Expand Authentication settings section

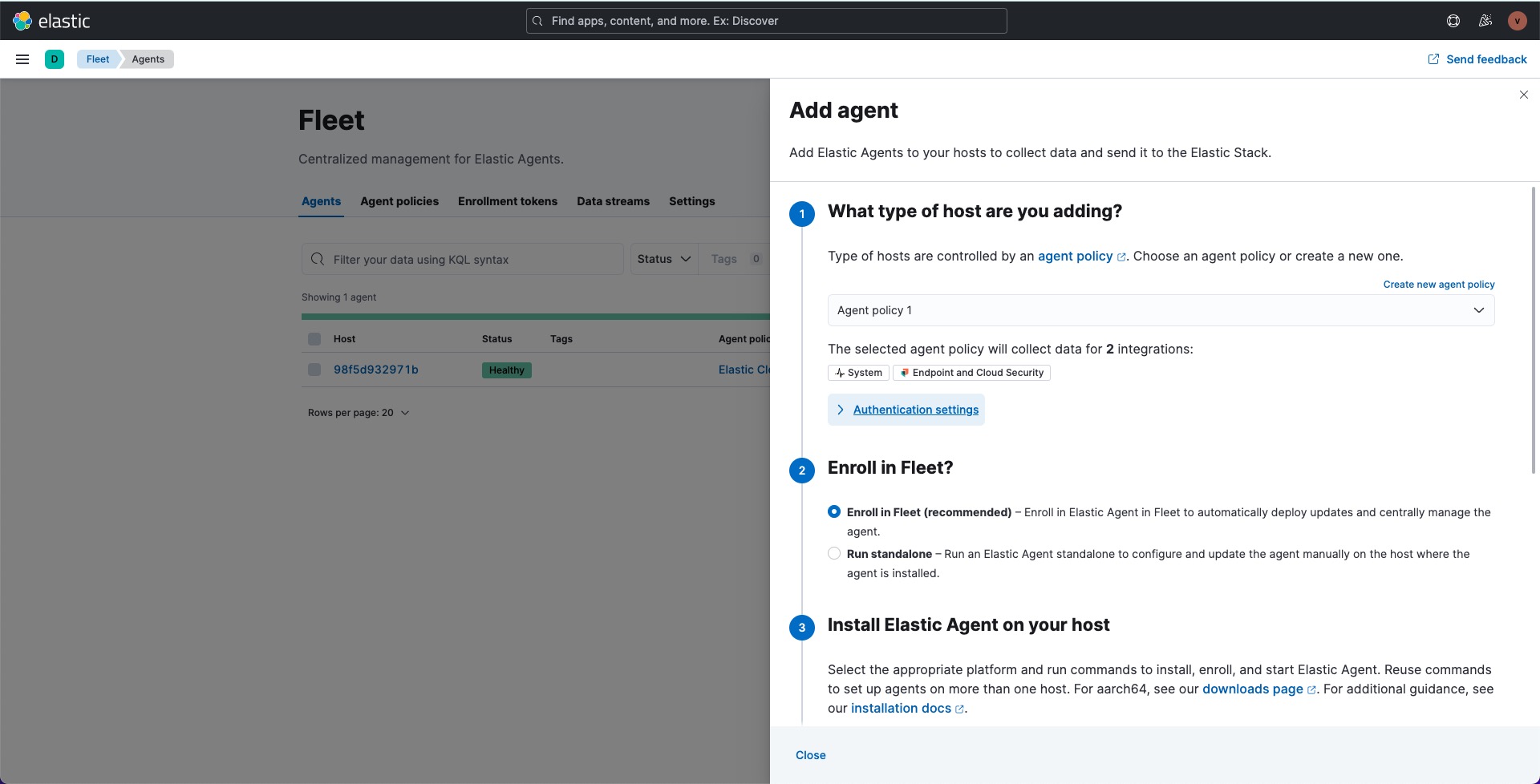coord(915,410)
